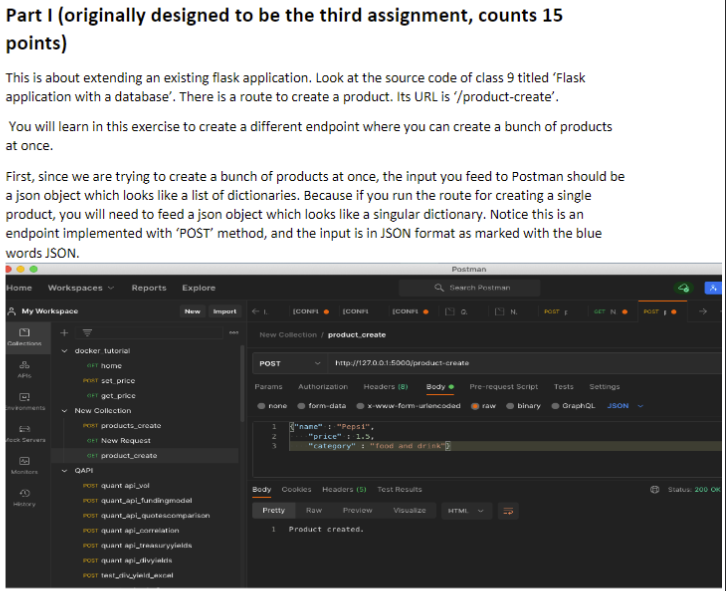
Task: Select the binary radio option
Action: pos(523,406)
